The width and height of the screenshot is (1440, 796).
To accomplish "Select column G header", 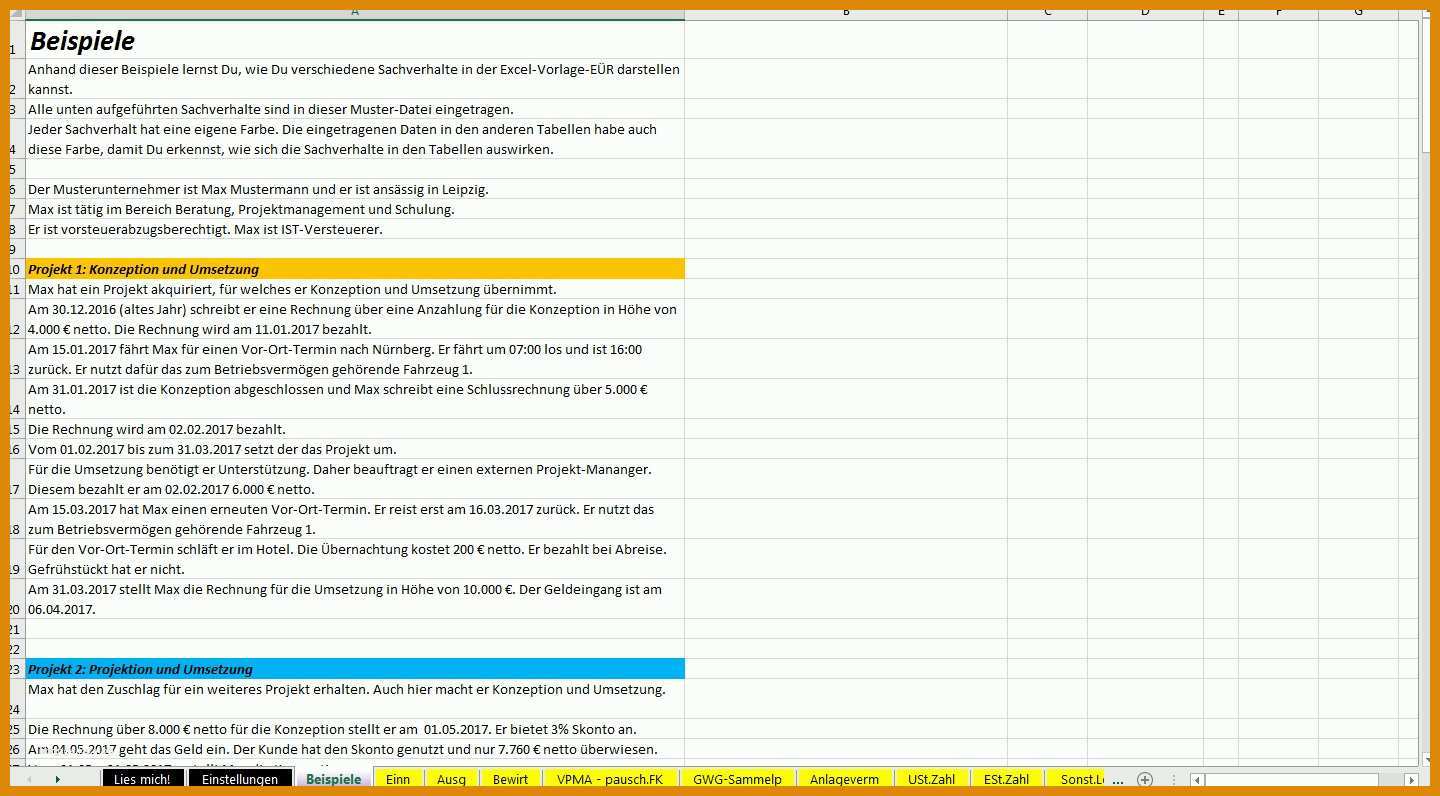I will pyautogui.click(x=1358, y=14).
